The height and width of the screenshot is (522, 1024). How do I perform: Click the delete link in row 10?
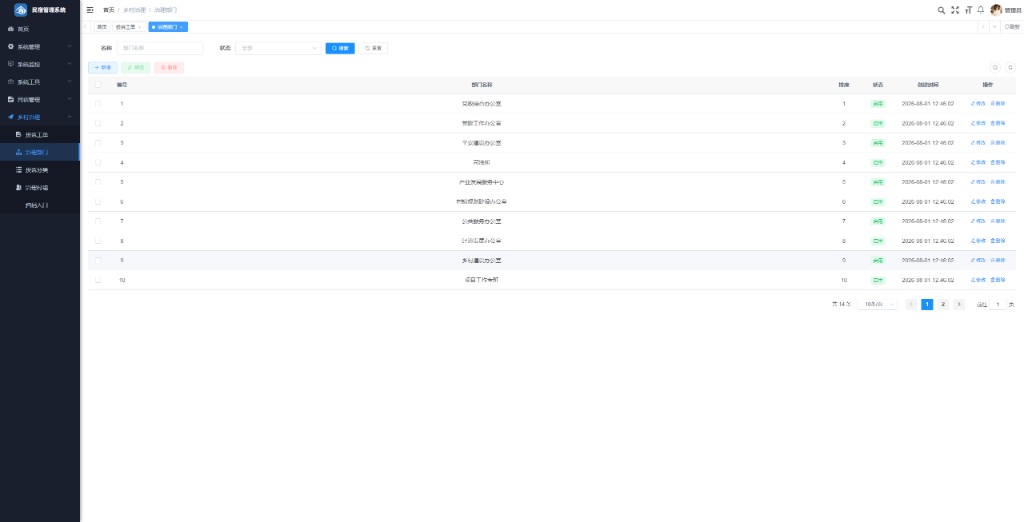pos(998,280)
